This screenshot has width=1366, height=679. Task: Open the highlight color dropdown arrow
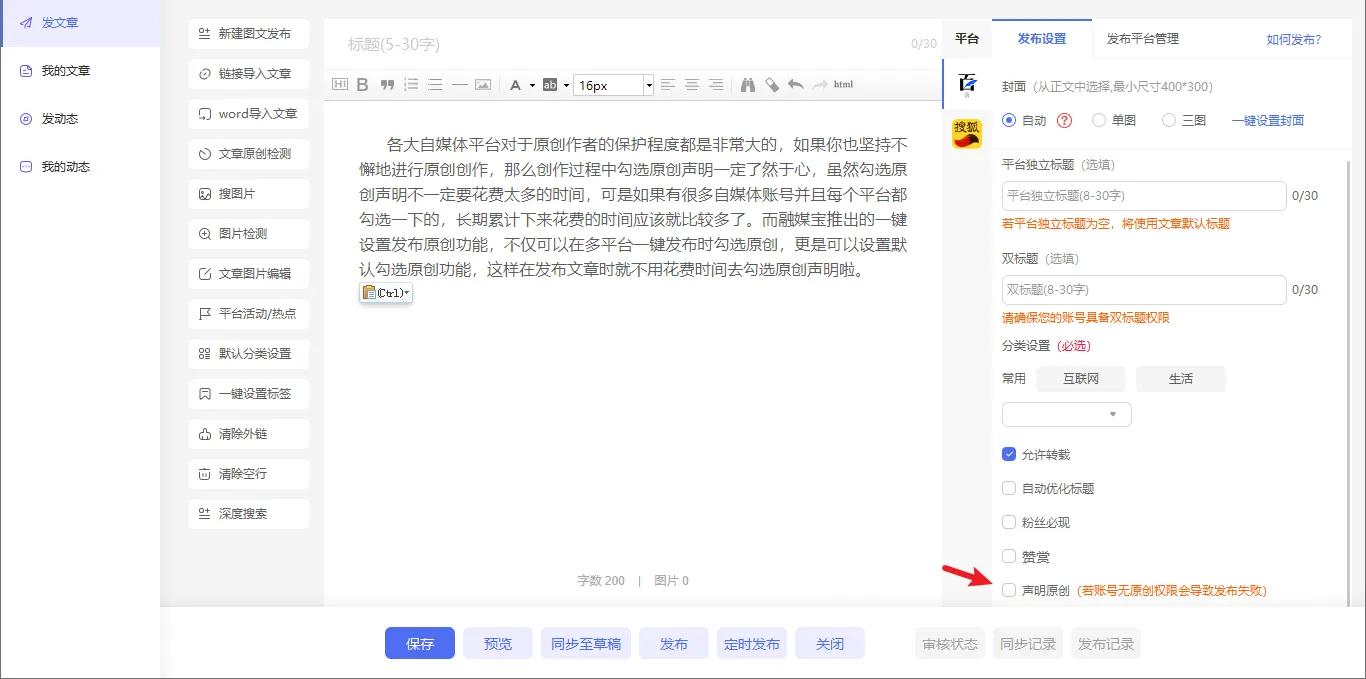(x=565, y=84)
